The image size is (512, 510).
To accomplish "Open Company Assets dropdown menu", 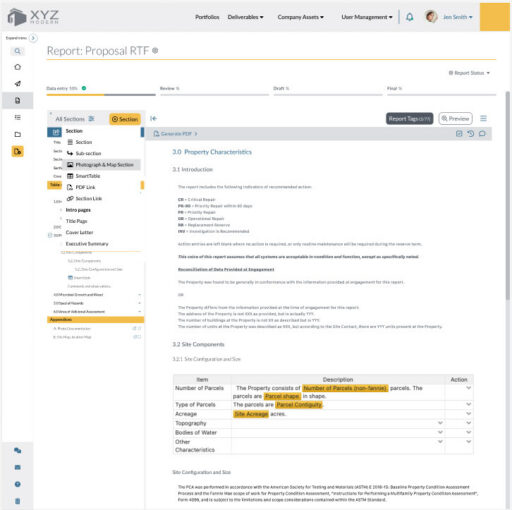I will pos(301,17).
